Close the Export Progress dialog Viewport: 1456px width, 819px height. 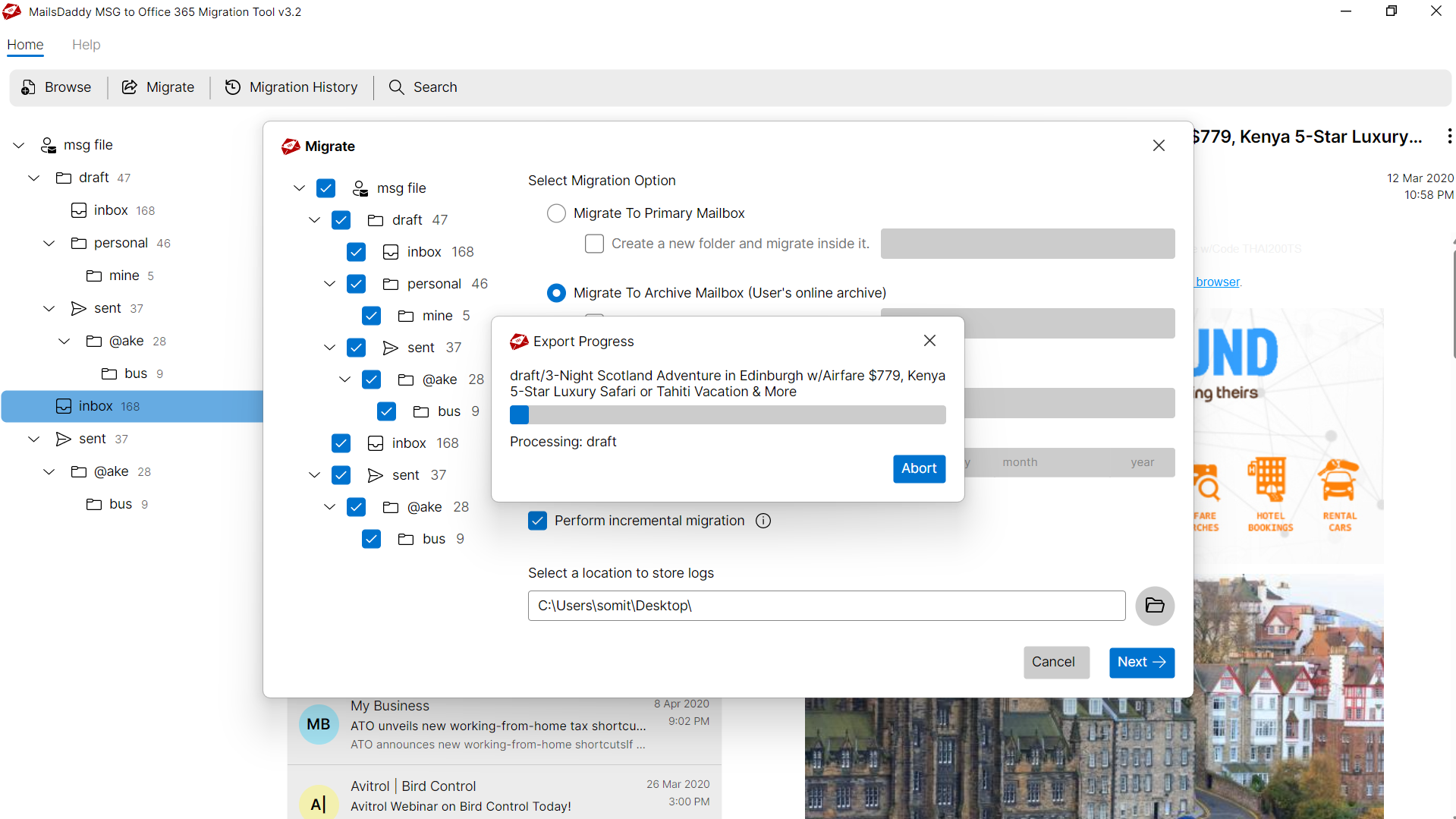pos(930,341)
